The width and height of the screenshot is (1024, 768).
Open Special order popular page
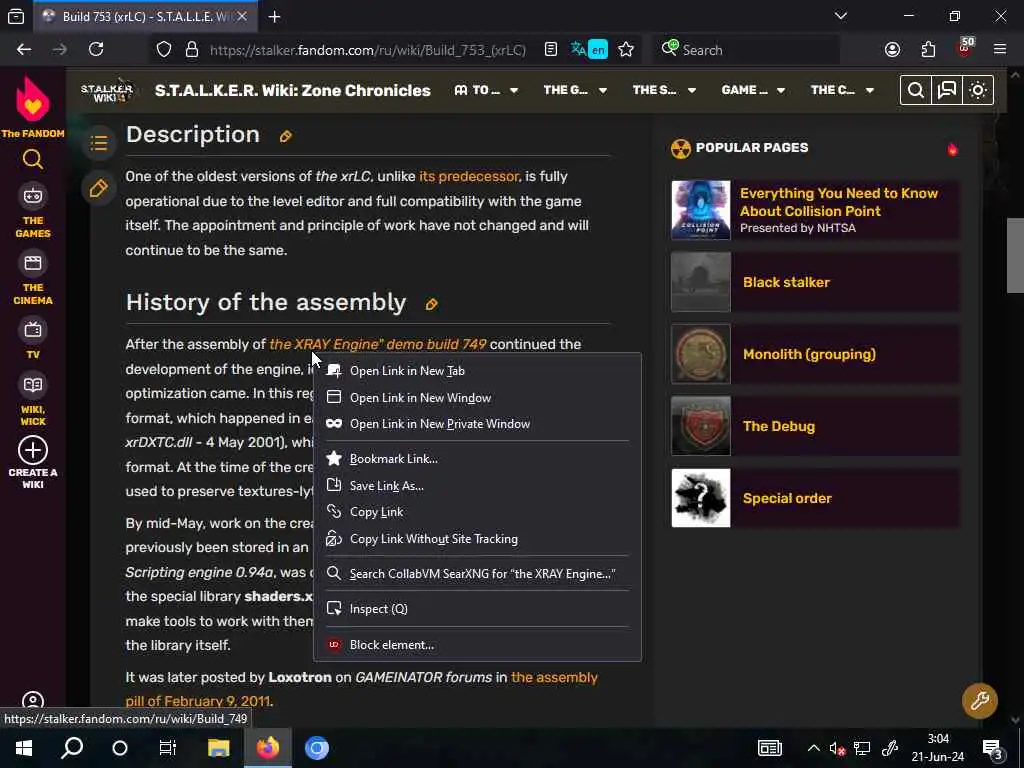point(815,498)
